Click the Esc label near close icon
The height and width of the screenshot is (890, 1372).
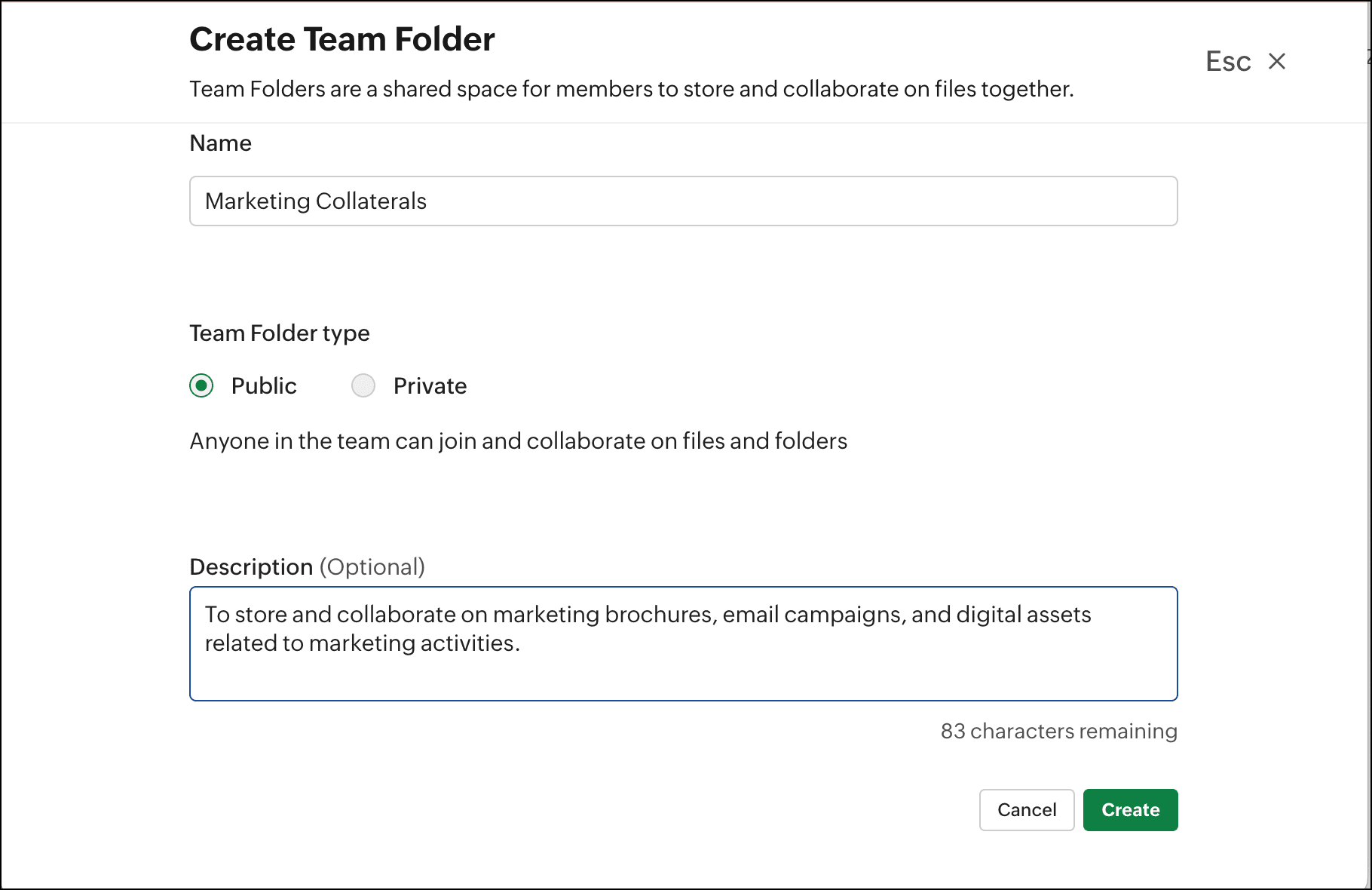1227,61
